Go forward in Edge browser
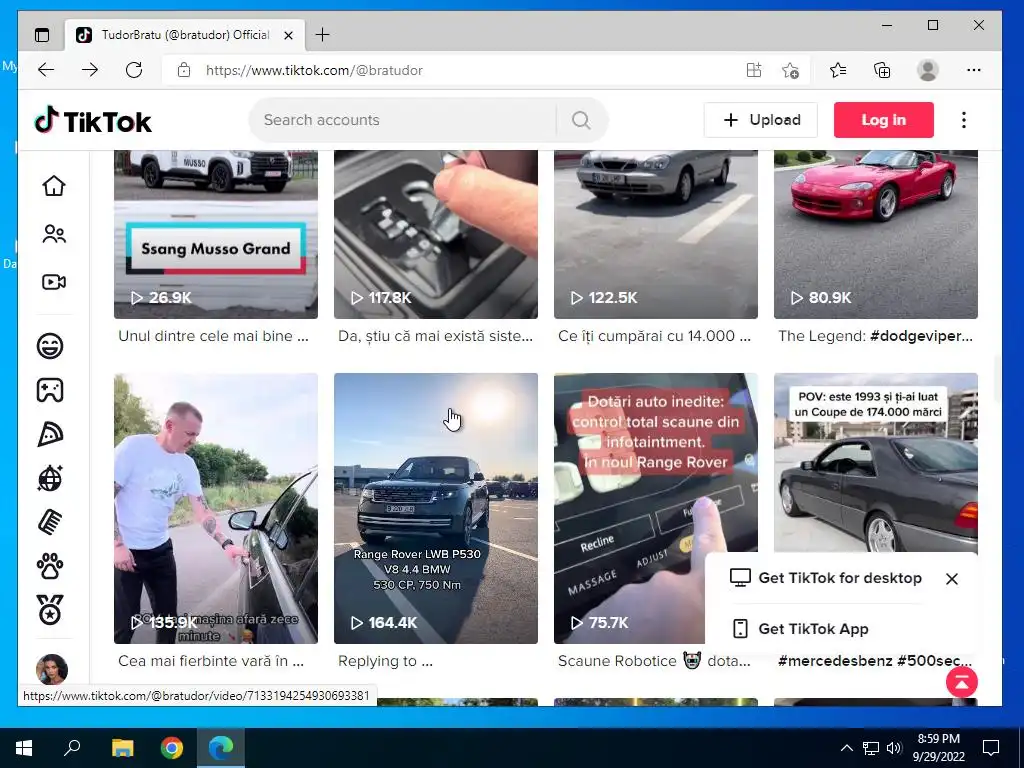 [89, 70]
